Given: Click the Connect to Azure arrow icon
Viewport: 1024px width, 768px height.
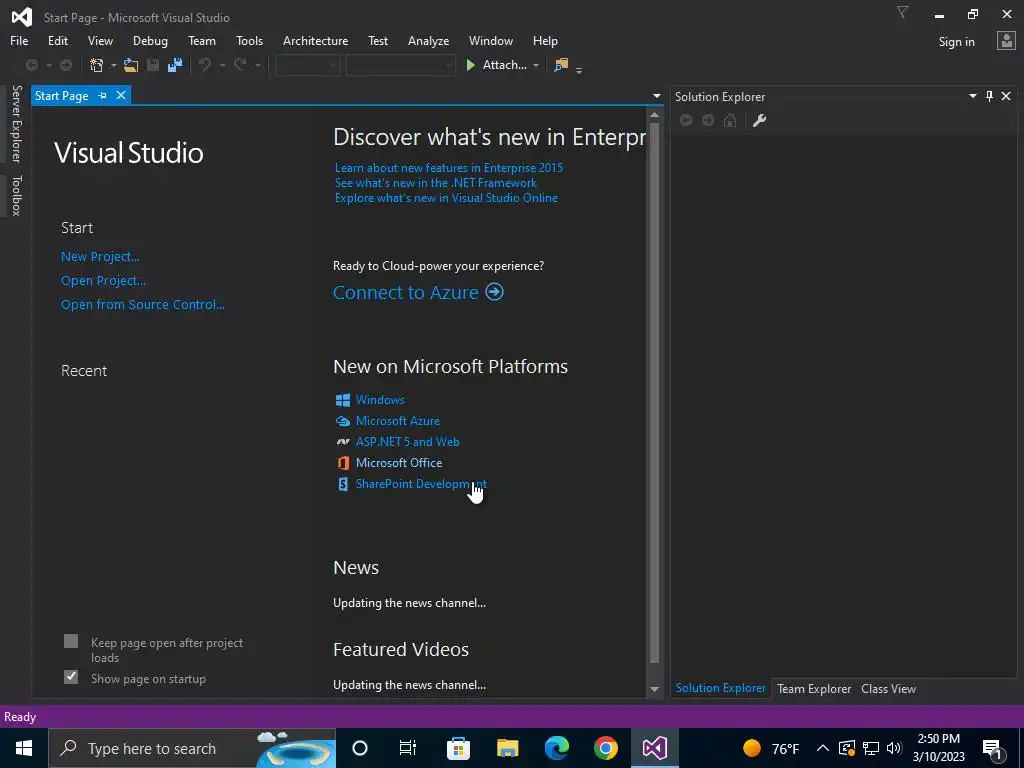Looking at the screenshot, I should point(494,291).
